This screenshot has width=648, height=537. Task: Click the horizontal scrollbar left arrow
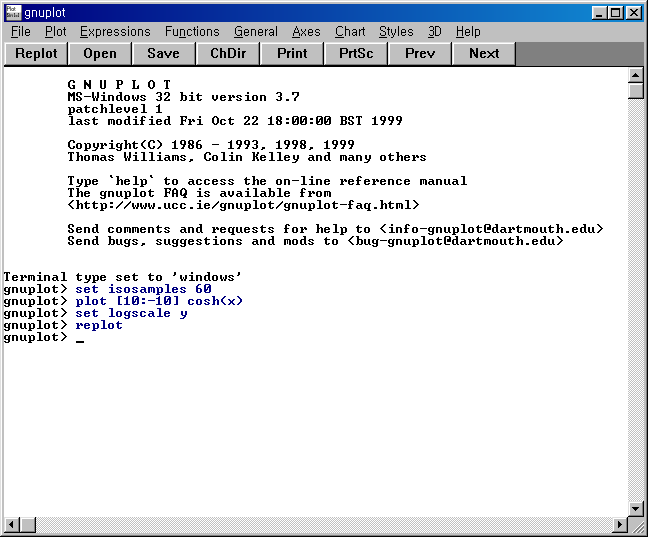[12, 525]
